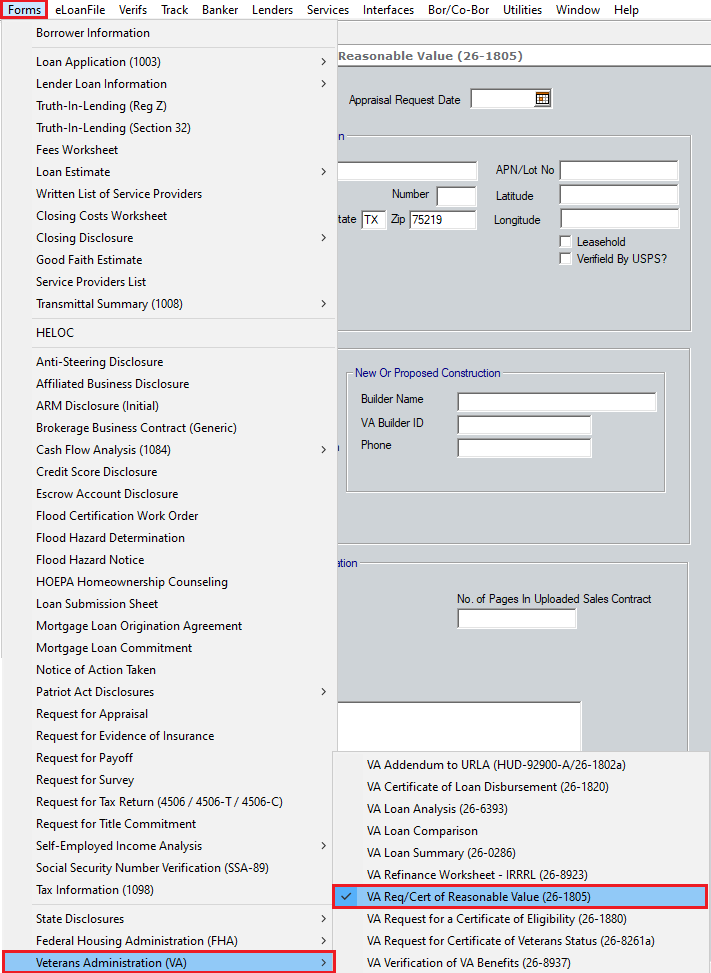Click the VA Builder ID field
Screen dimensions: 711x973
pyautogui.click(x=524, y=425)
